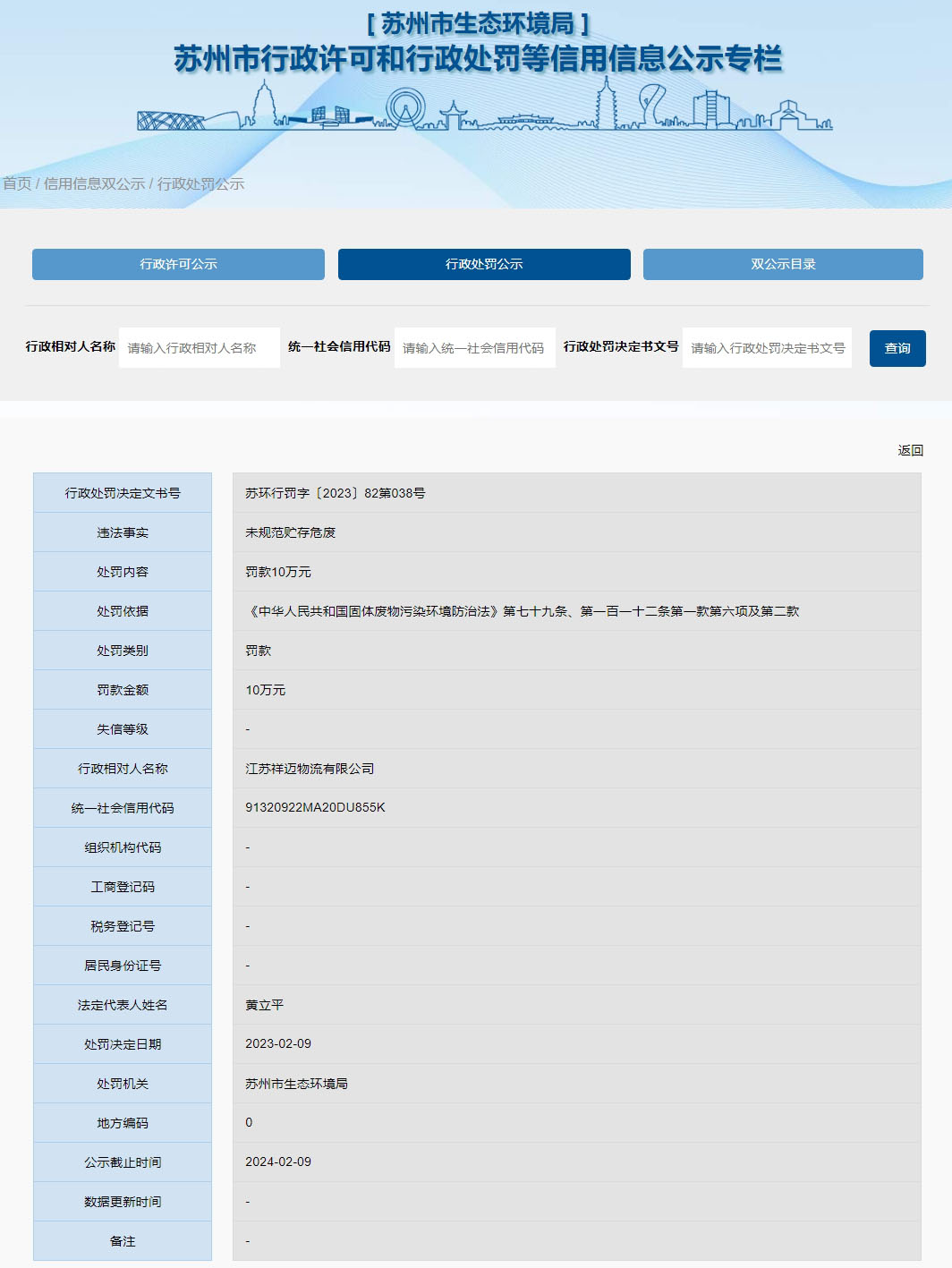Click the credit code 91320922MA20DU855K

pyautogui.click(x=315, y=807)
